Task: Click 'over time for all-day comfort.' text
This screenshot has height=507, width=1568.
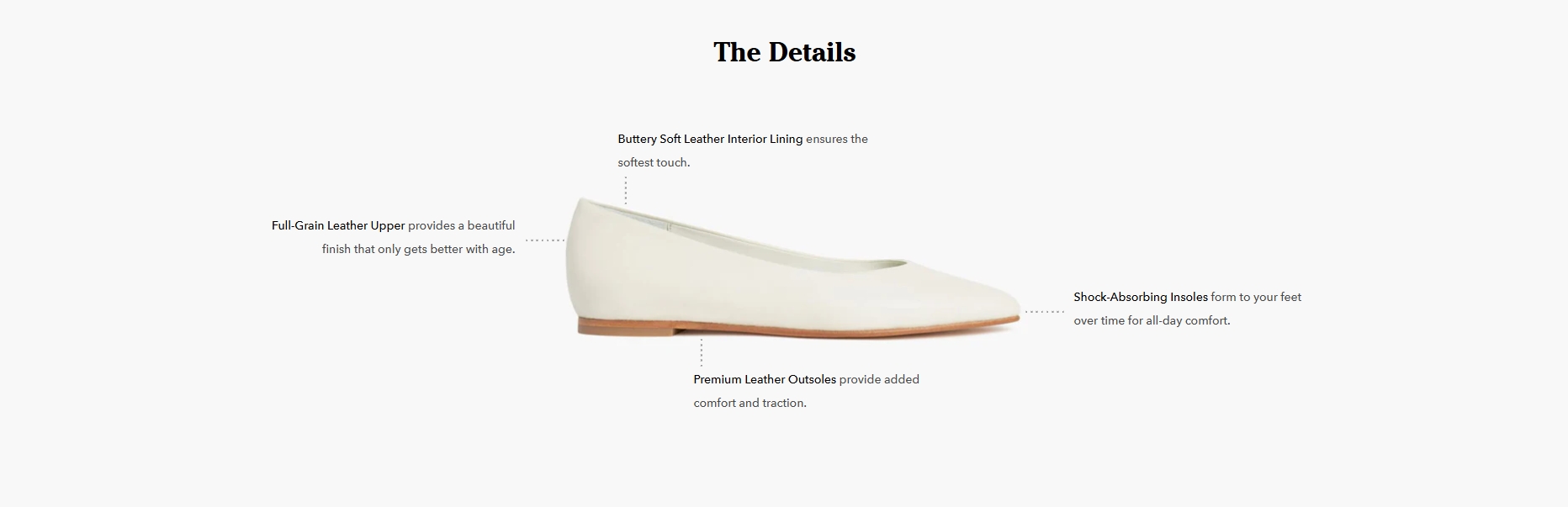Action: point(1152,320)
